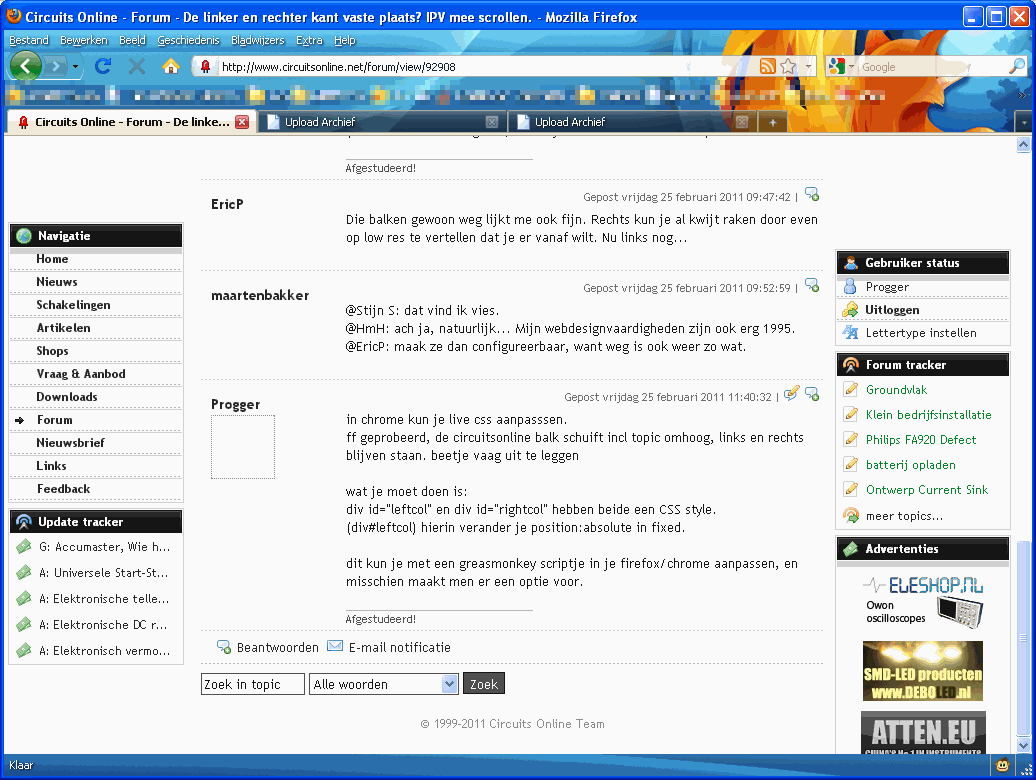Bookmark page with star icon
Screen dimensions: 1036x780
pos(788,67)
